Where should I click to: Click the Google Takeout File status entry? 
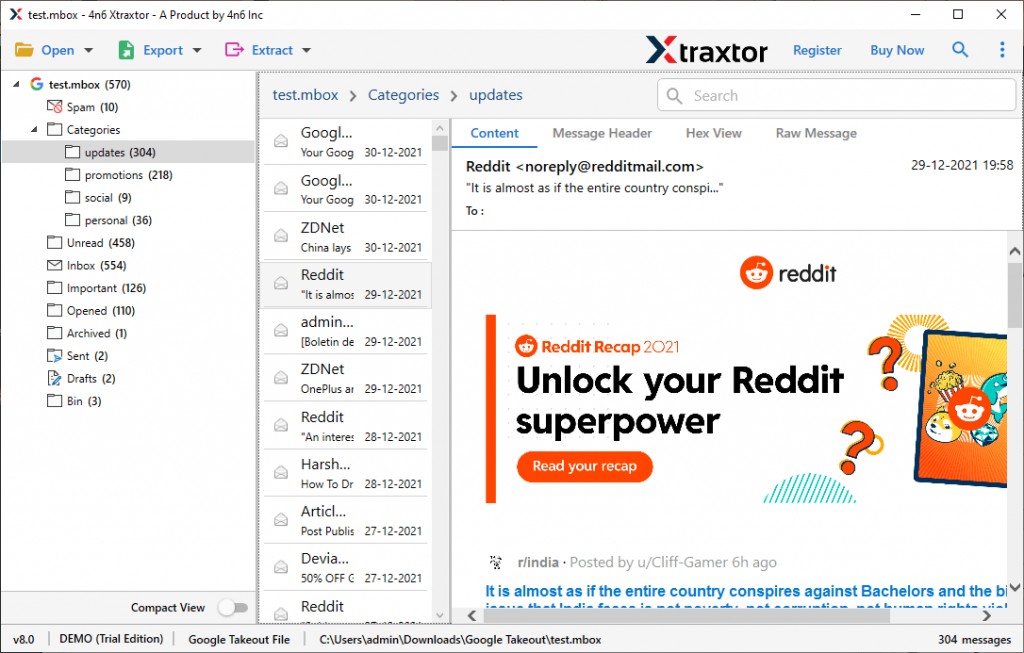239,639
